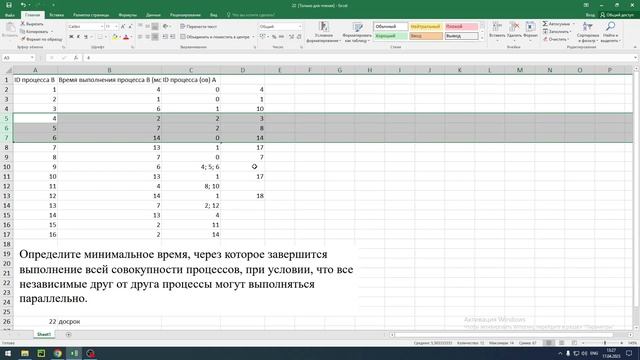The height and width of the screenshot is (360, 640).
Task: Decrease font size with the small A
Action: pos(130,27)
